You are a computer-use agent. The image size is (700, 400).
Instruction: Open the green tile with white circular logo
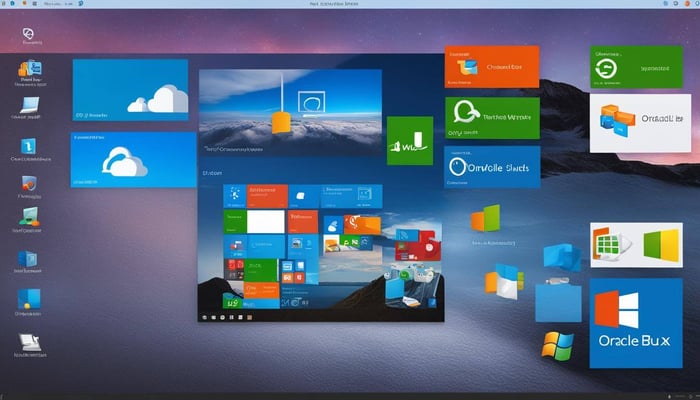pos(492,119)
